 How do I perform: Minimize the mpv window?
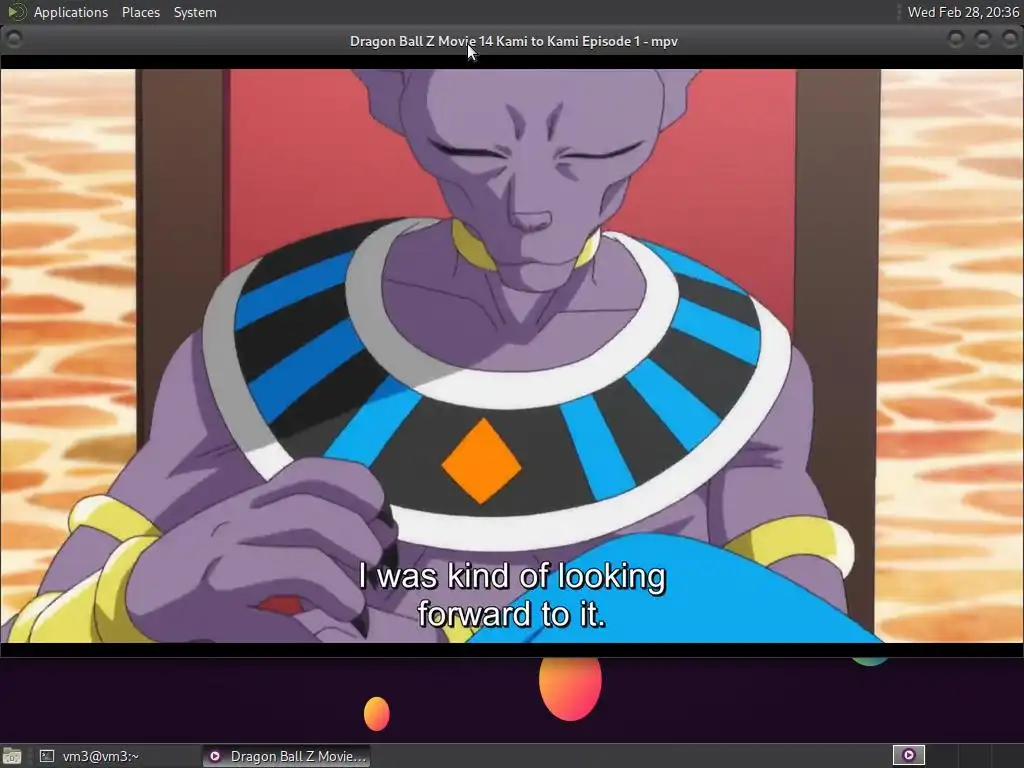[955, 39]
